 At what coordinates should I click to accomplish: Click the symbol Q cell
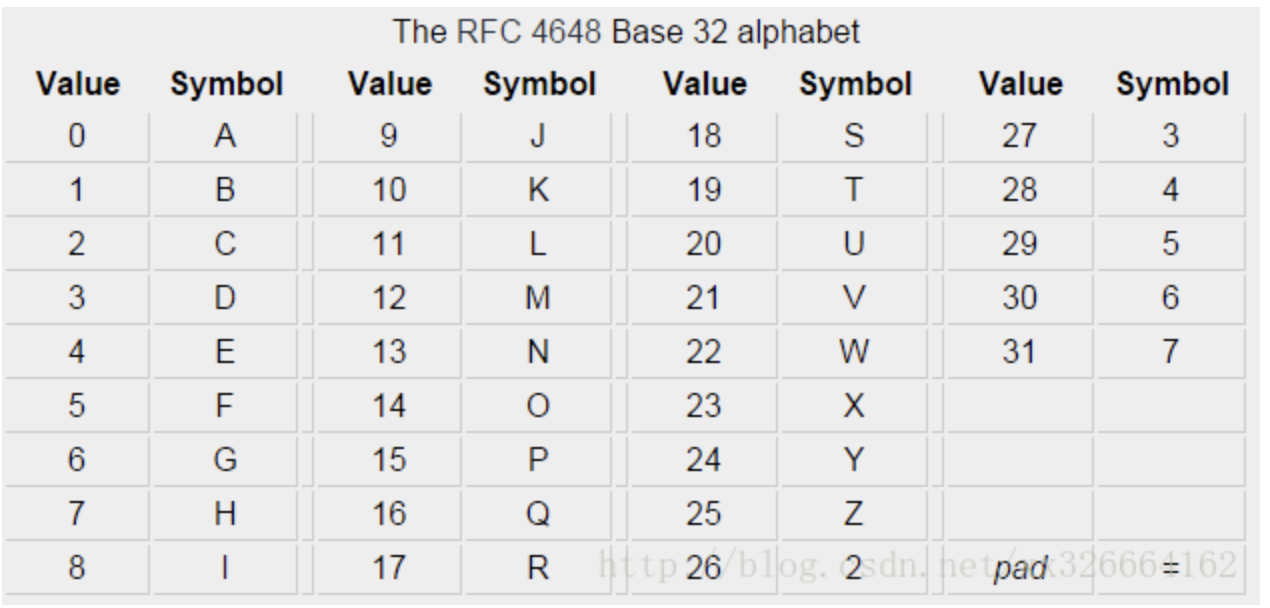[x=539, y=515]
